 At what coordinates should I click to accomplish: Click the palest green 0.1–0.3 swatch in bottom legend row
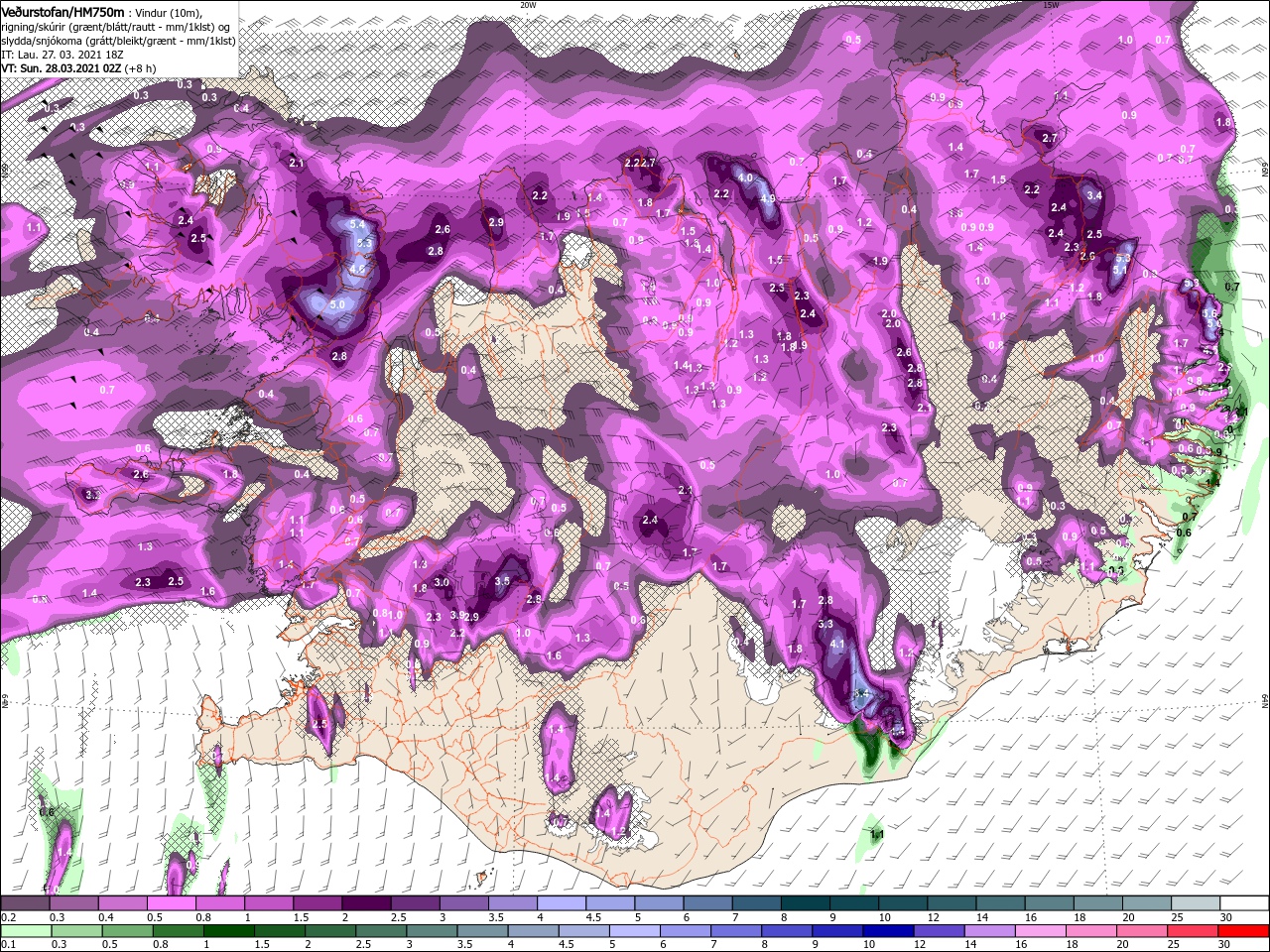25,931
